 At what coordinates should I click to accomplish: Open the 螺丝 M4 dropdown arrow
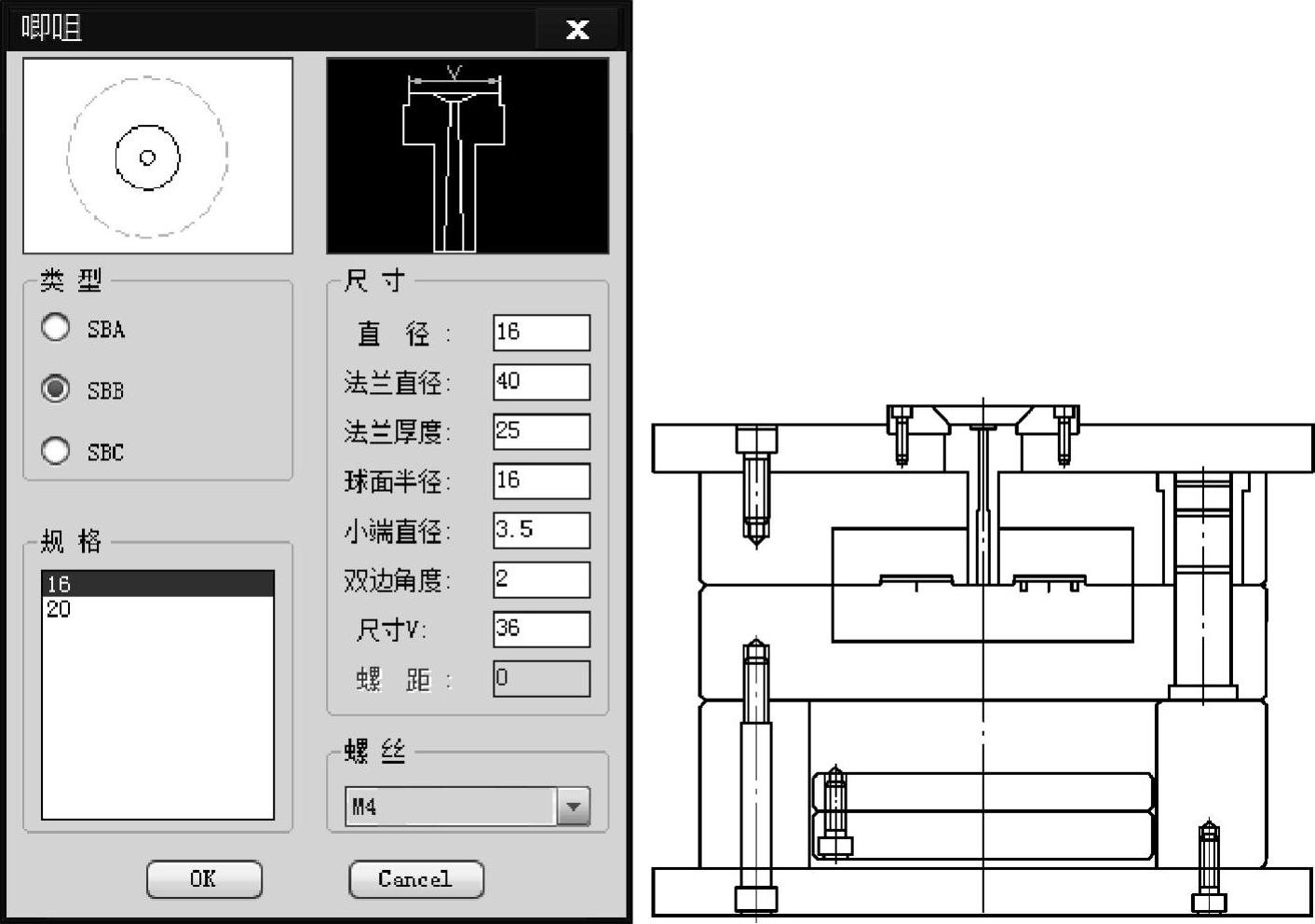574,807
